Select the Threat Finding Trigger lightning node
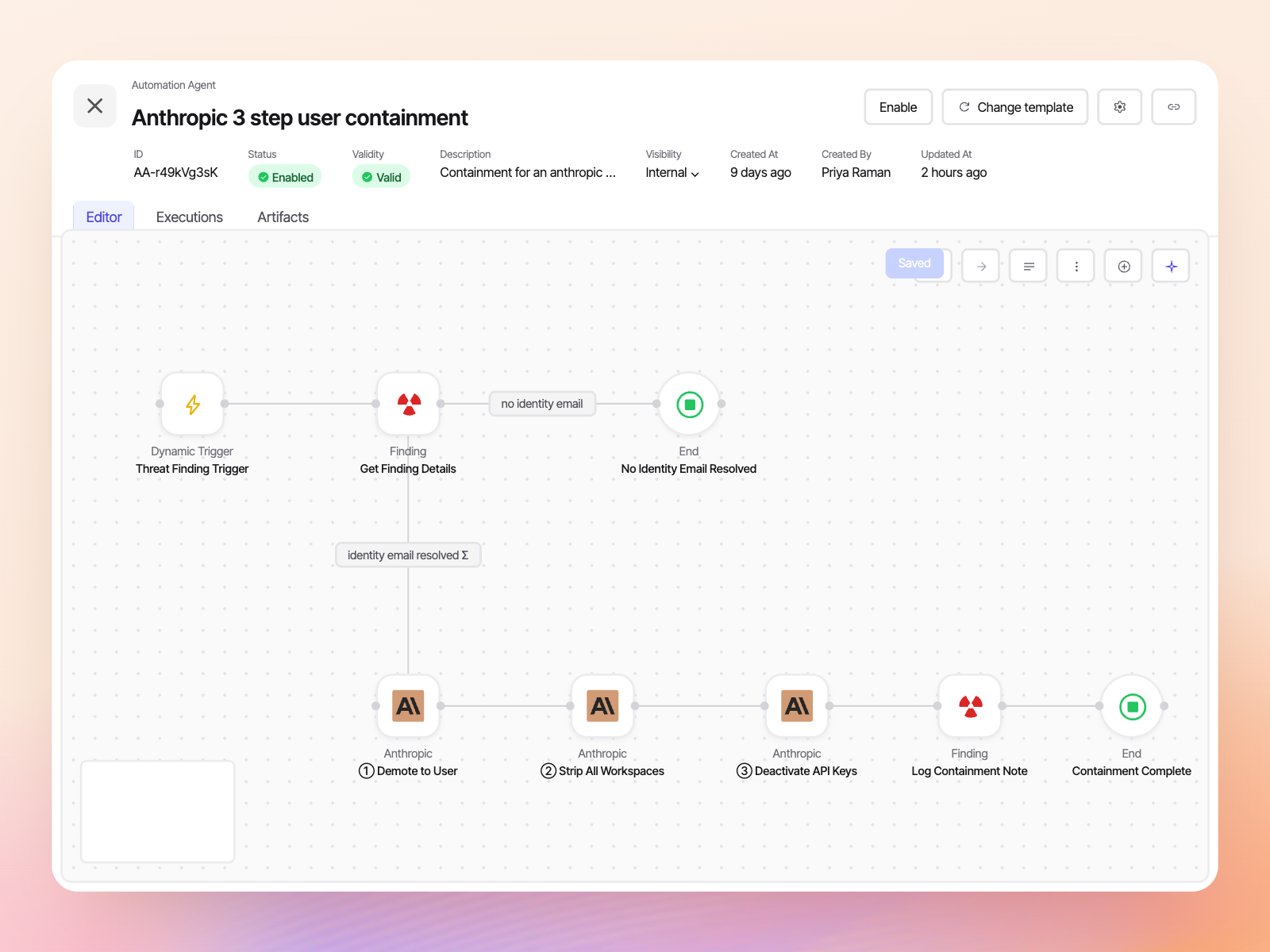 tap(192, 404)
